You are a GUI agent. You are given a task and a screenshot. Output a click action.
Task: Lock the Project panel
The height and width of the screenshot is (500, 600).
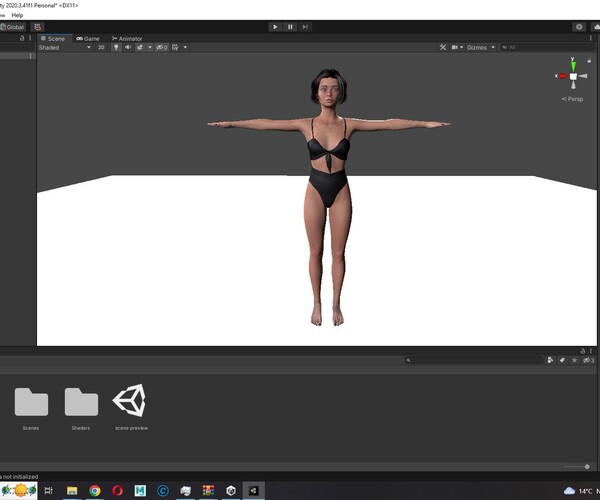point(582,351)
